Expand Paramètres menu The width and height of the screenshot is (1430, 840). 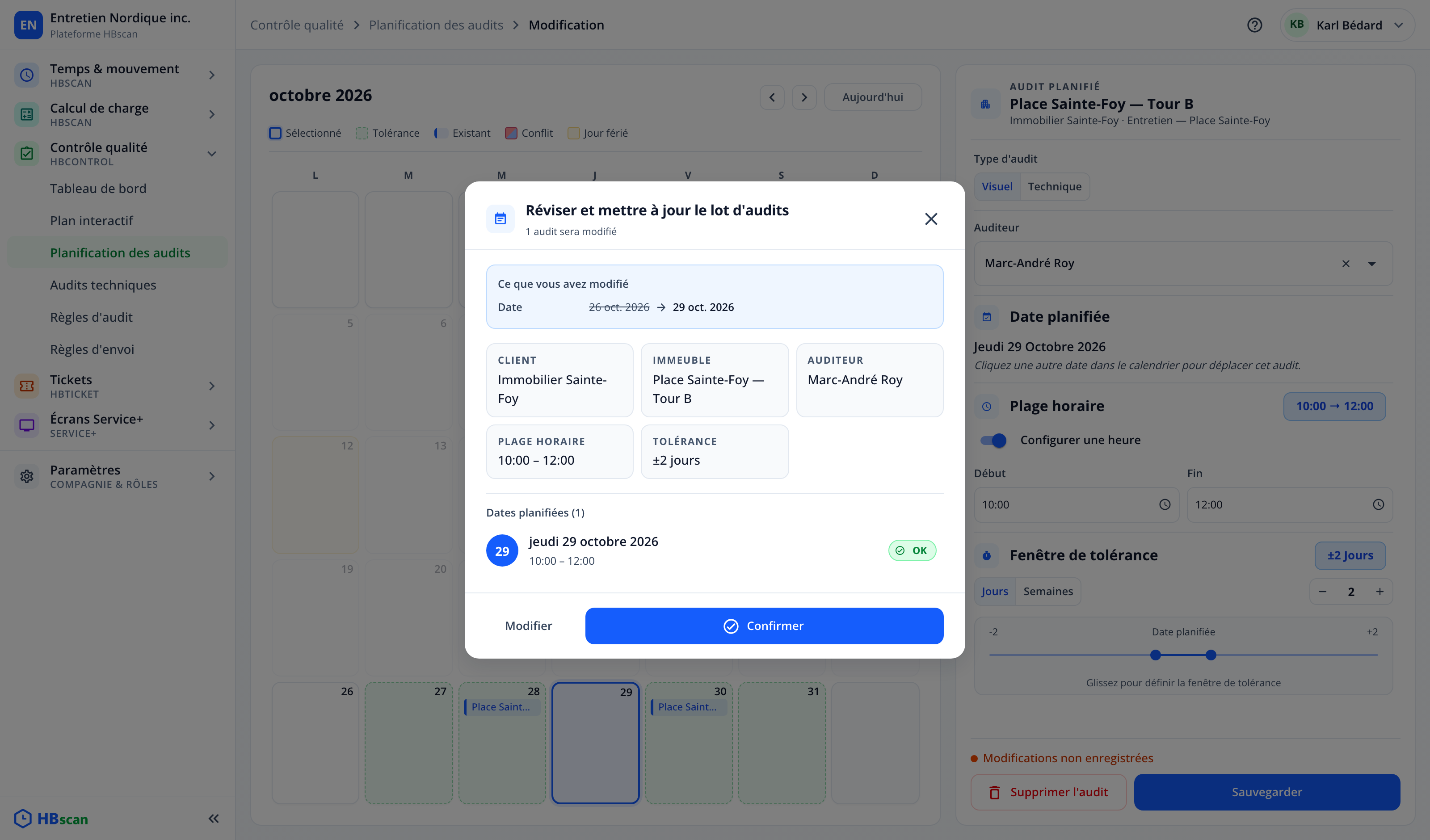click(x=118, y=476)
